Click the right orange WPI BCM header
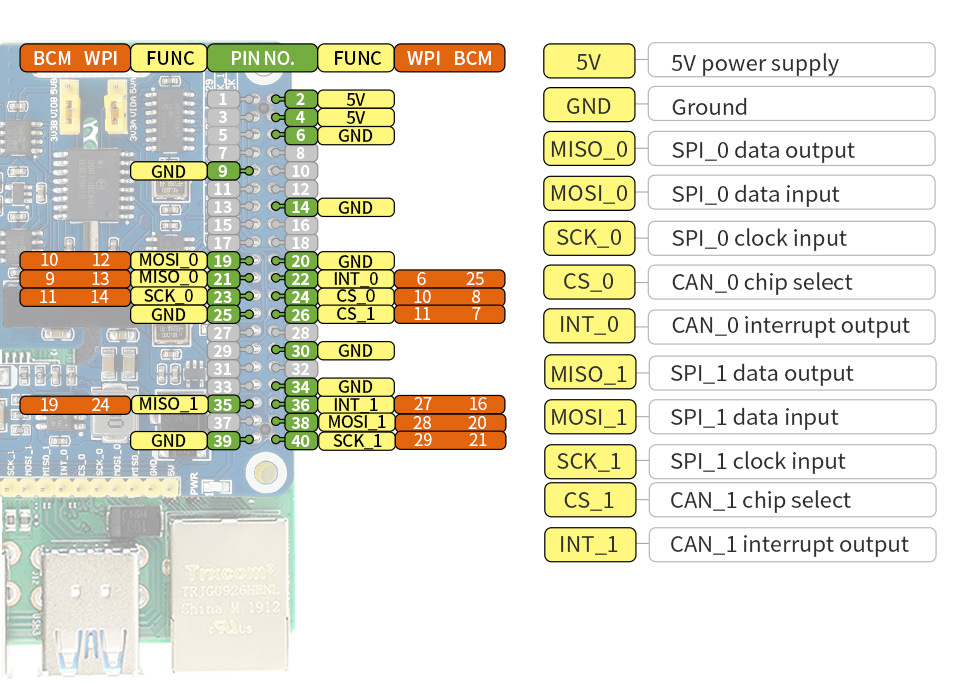The image size is (960, 684). click(450, 58)
